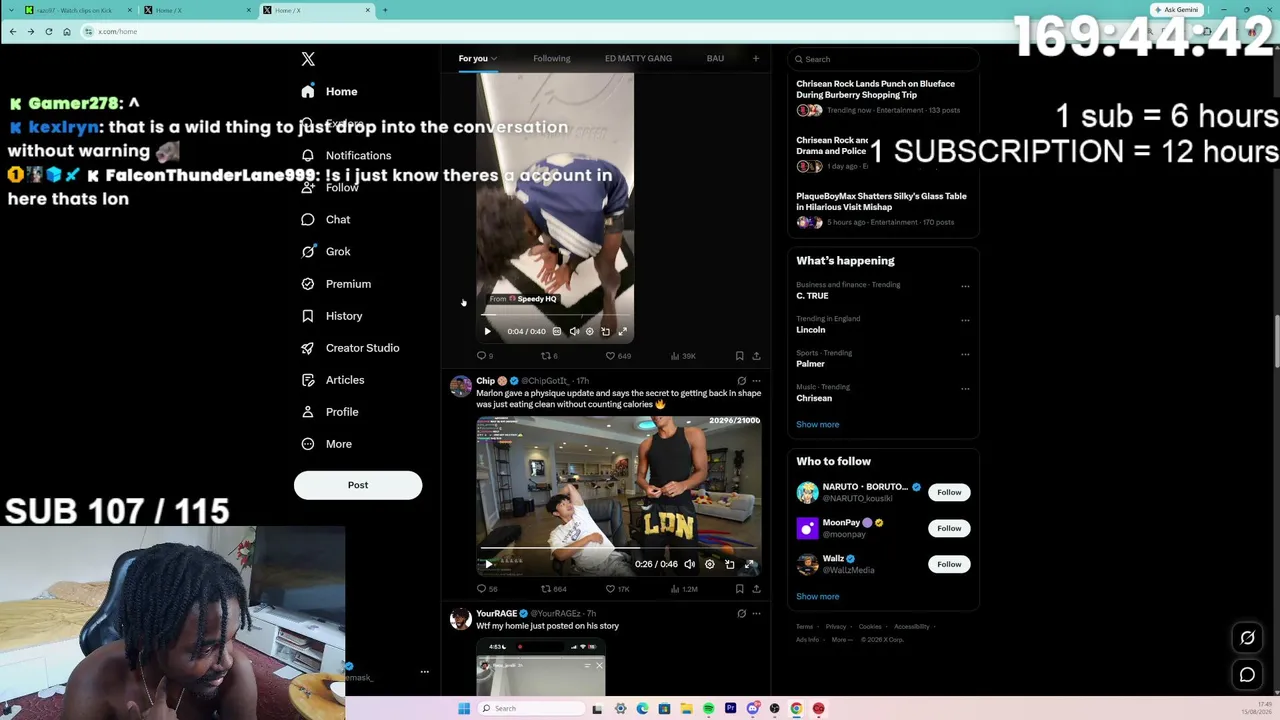Open Articles in the sidebar
Image resolution: width=1280 pixels, height=720 pixels.
(333, 379)
